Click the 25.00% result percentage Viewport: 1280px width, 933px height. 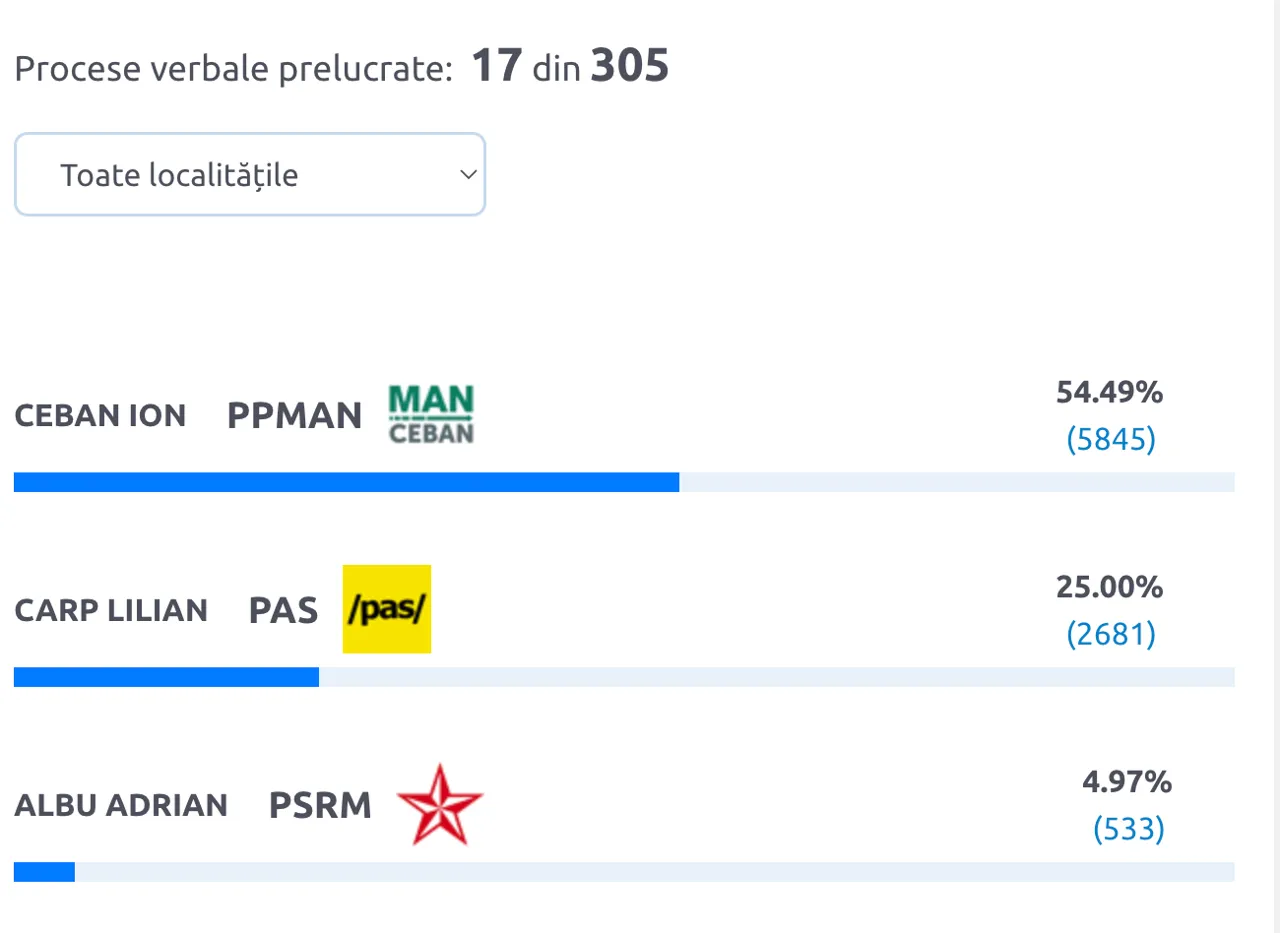(x=1109, y=587)
